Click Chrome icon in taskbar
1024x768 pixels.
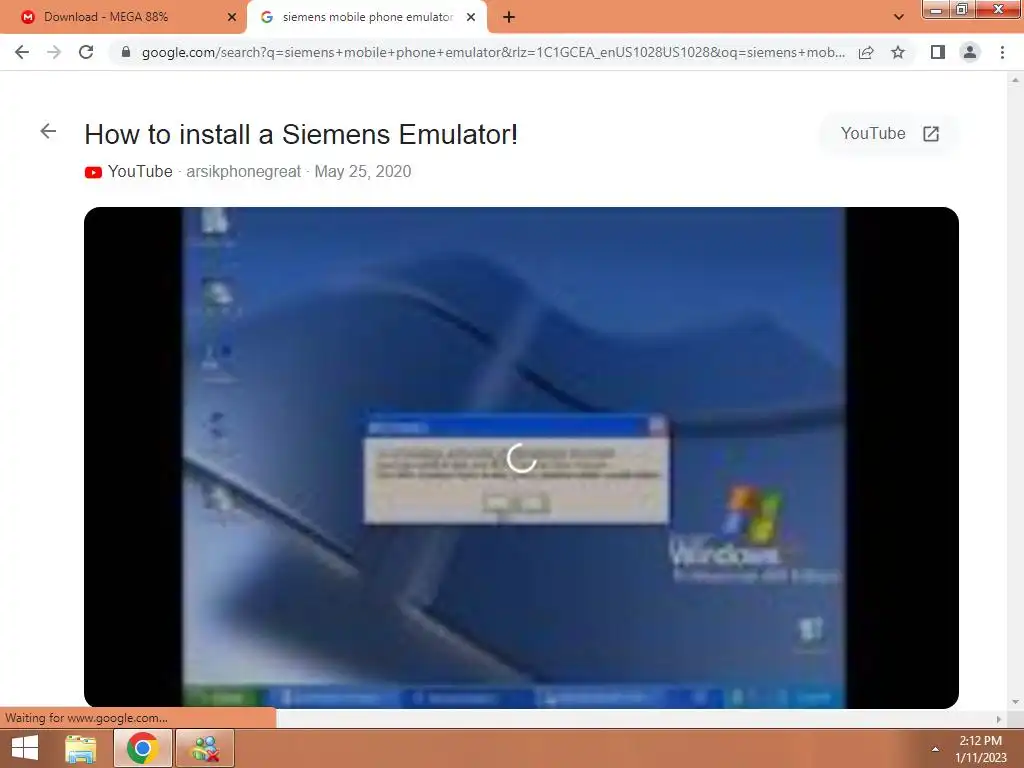click(142, 748)
